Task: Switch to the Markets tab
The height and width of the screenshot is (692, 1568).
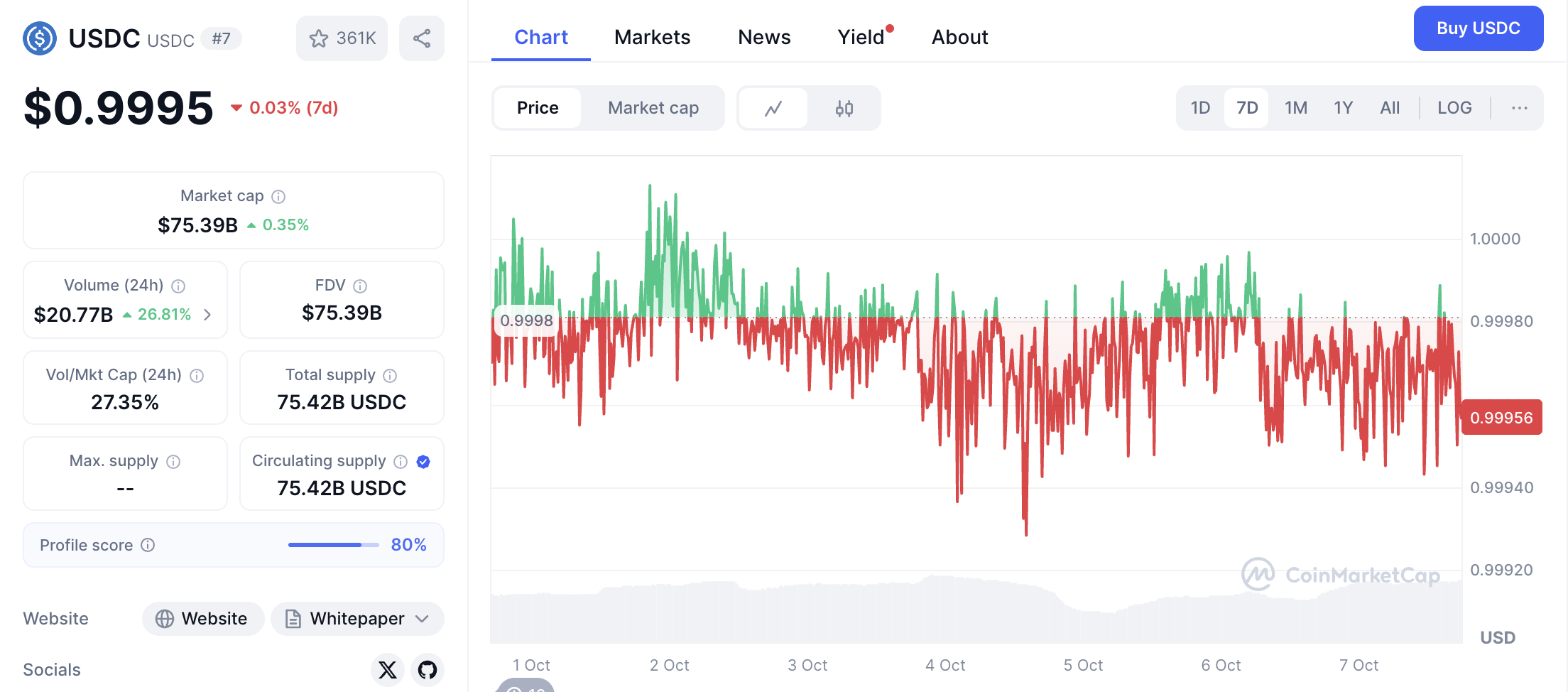Action: (x=652, y=37)
